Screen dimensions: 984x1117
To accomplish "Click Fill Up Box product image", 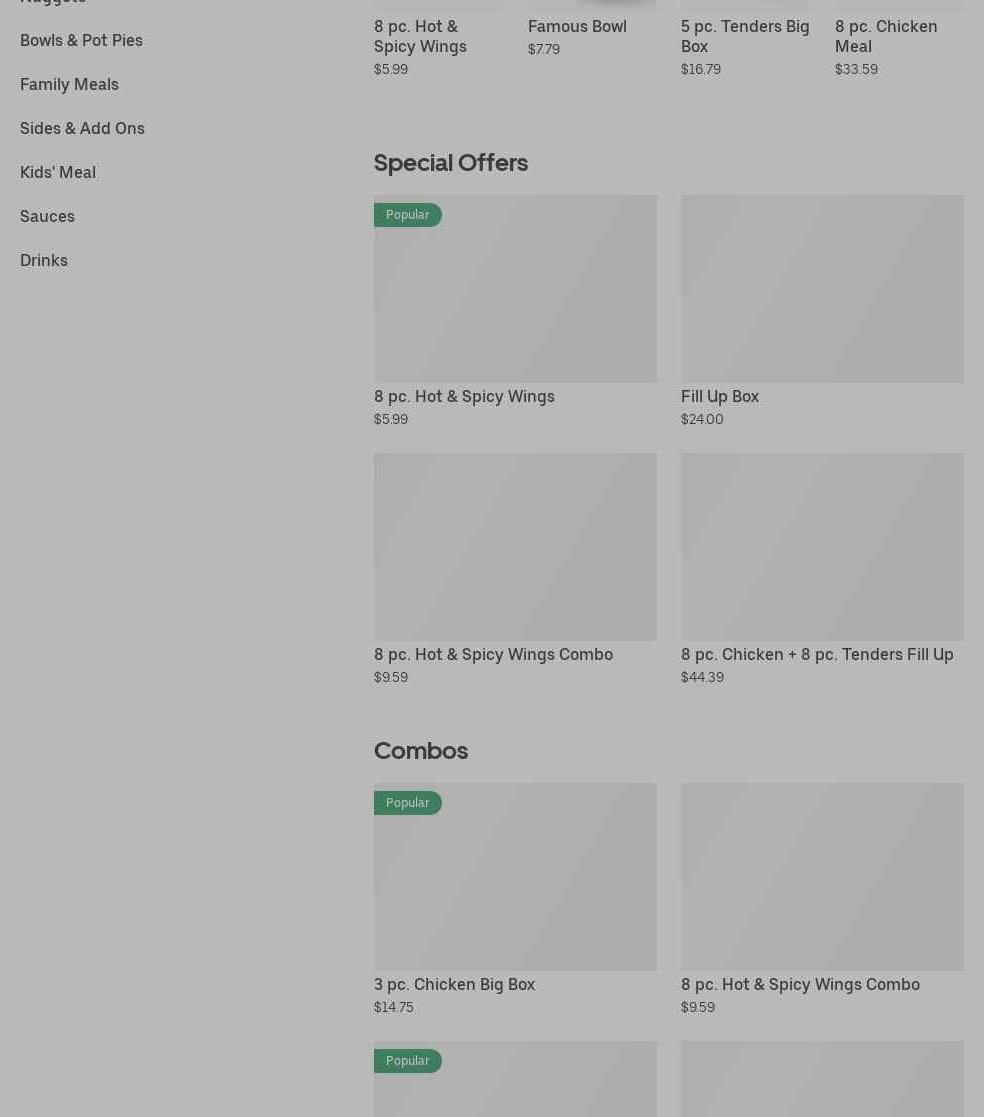I will pos(822,288).
